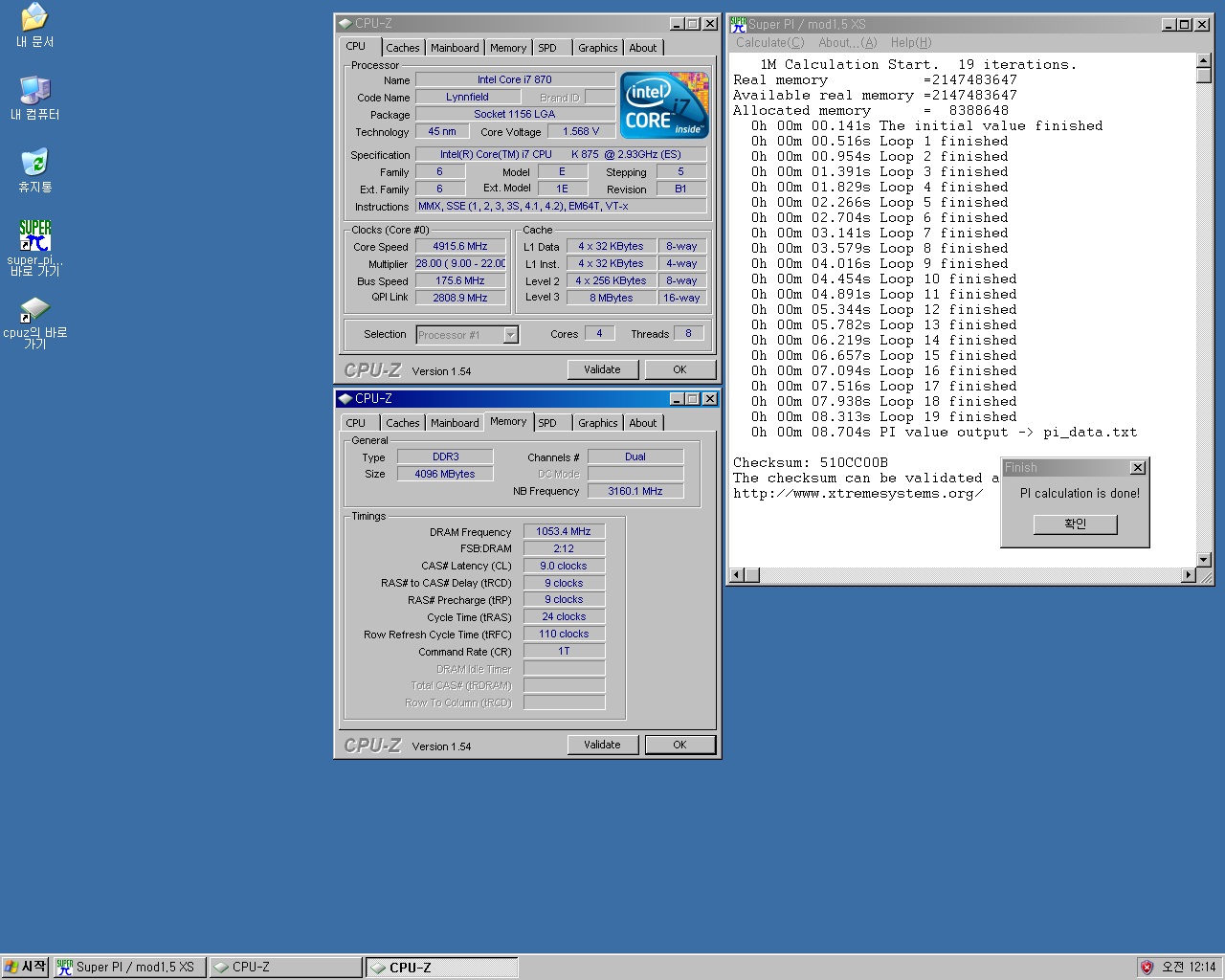Open Memory tab in the CPU-Z processor window
This screenshot has width=1225, height=980.
(x=508, y=48)
